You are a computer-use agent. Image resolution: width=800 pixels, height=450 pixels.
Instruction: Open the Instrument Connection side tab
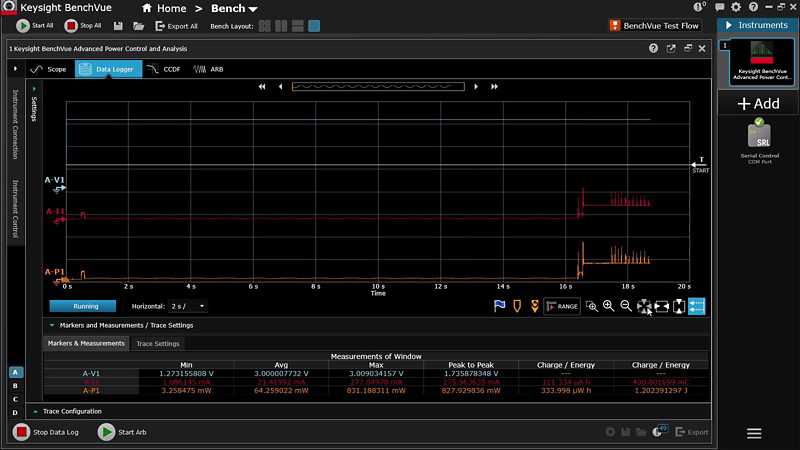(x=15, y=124)
